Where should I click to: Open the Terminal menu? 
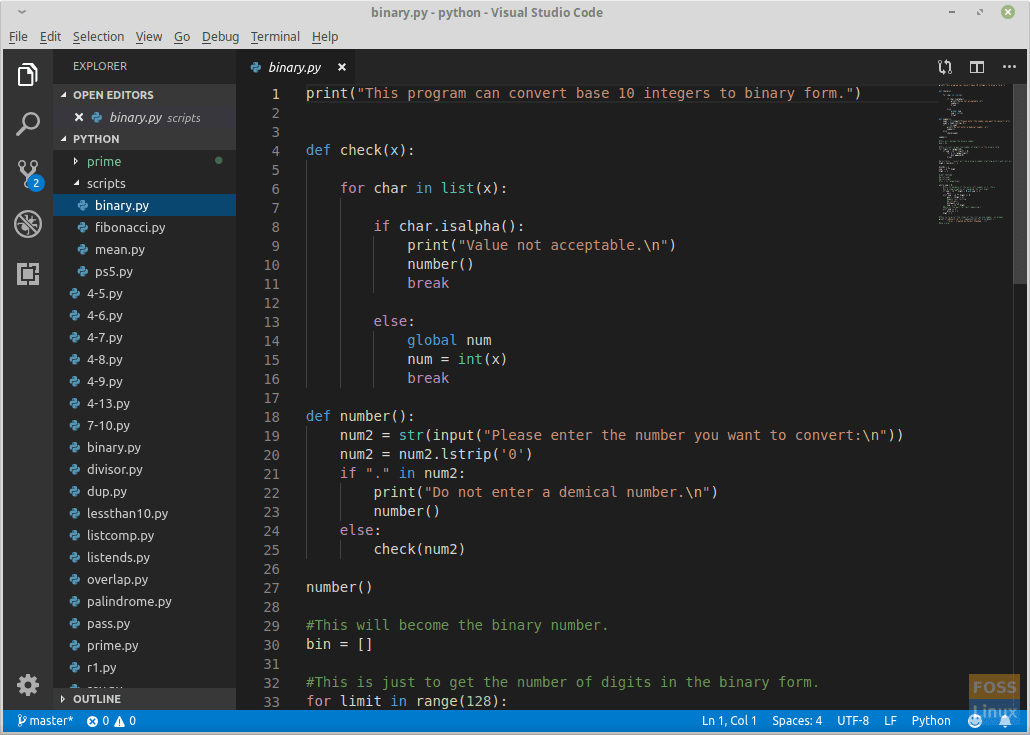[x=274, y=36]
